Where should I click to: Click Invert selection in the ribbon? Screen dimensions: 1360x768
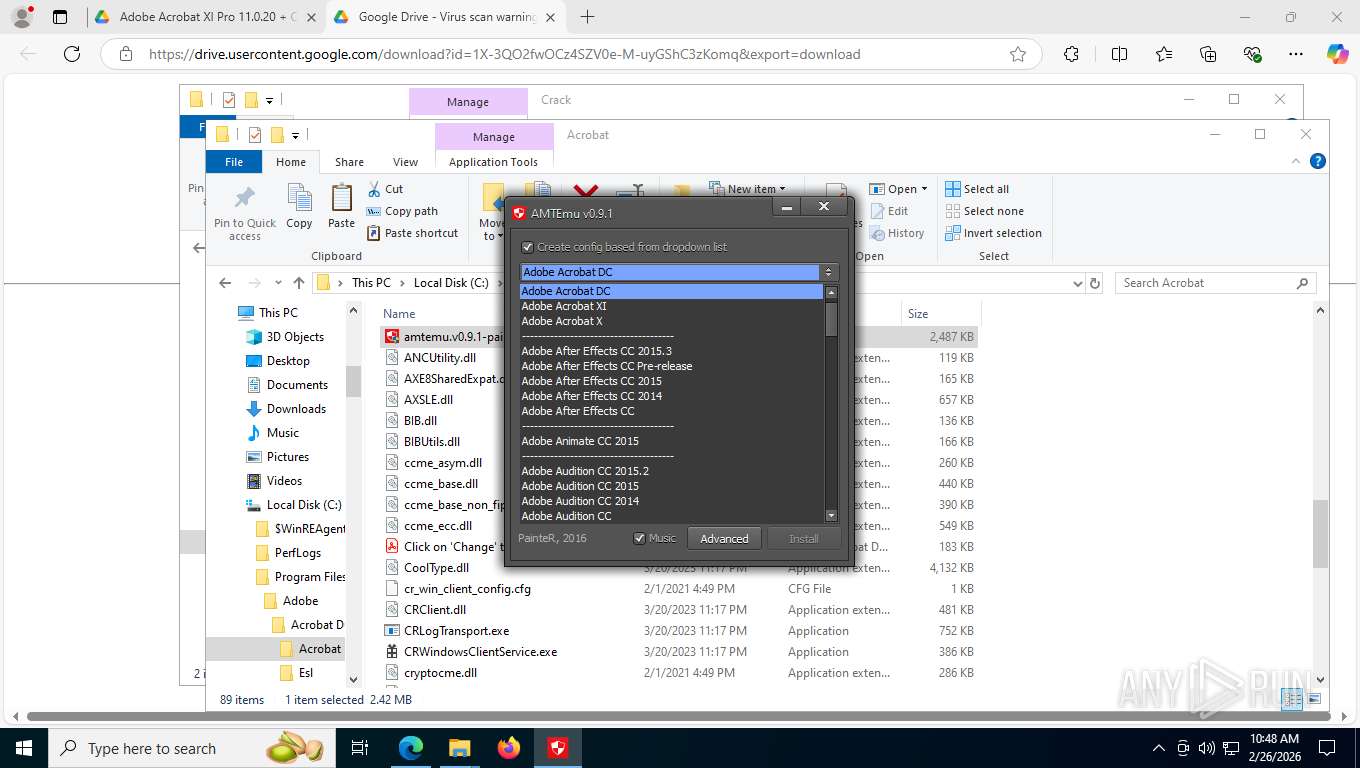(993, 233)
